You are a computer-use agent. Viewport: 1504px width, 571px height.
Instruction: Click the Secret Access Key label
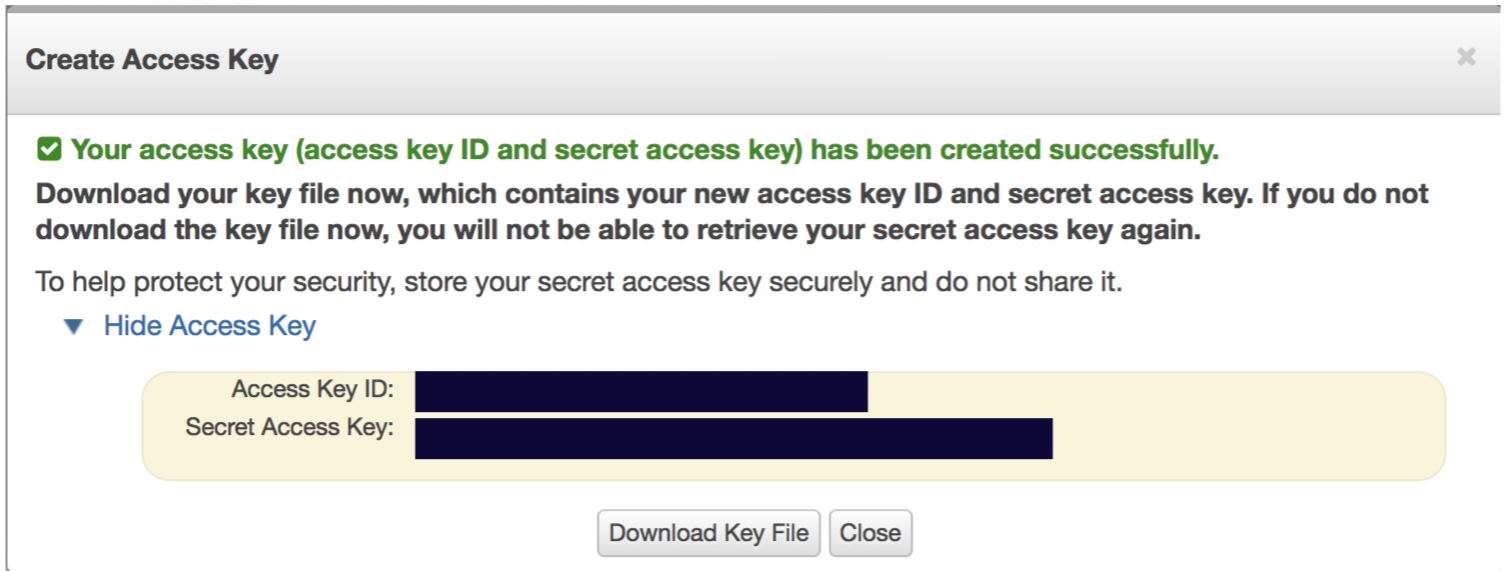(x=289, y=428)
